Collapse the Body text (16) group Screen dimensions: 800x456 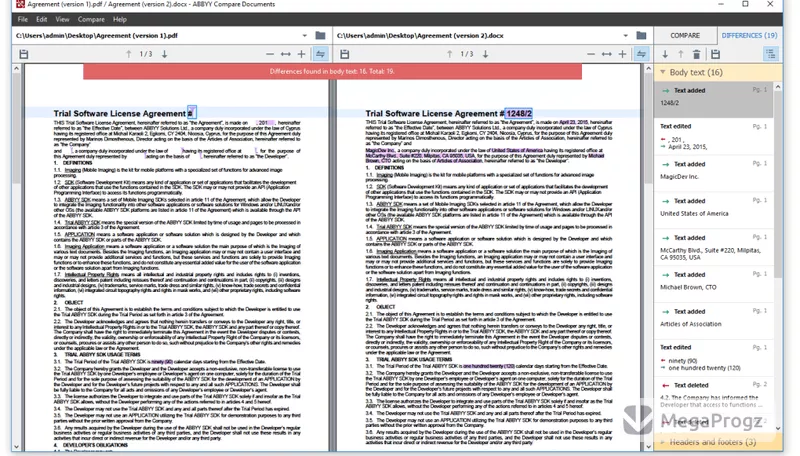coord(663,72)
